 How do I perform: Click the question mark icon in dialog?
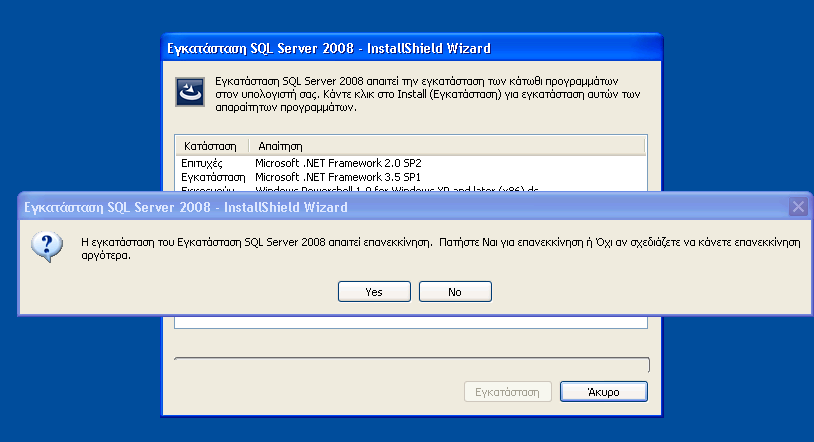pos(47,247)
